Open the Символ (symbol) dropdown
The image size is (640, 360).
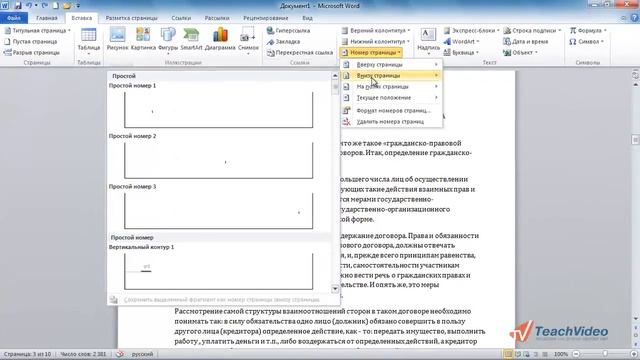pyautogui.click(x=586, y=42)
